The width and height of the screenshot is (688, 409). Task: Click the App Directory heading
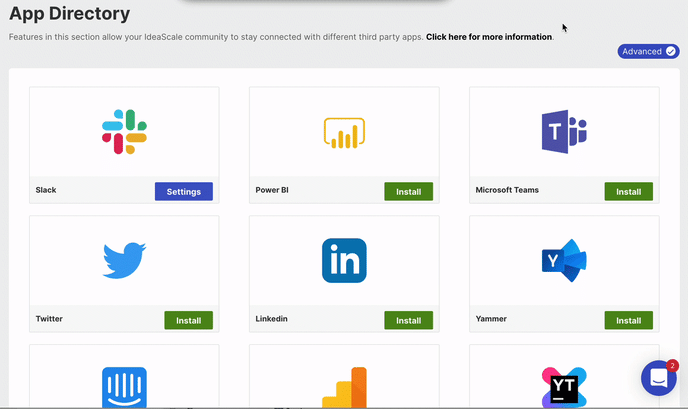point(69,14)
